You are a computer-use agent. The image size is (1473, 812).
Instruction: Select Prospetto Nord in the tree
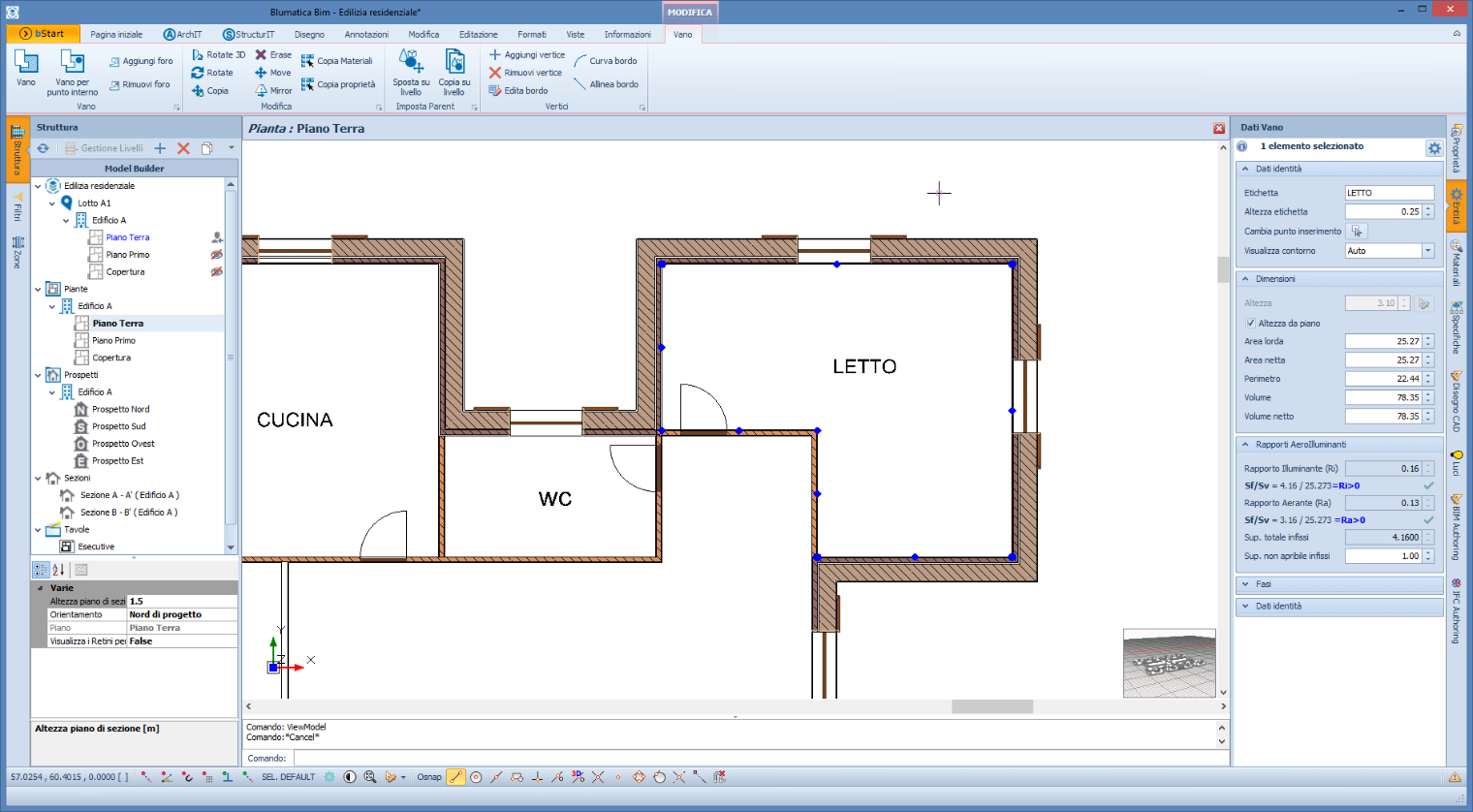pos(120,409)
